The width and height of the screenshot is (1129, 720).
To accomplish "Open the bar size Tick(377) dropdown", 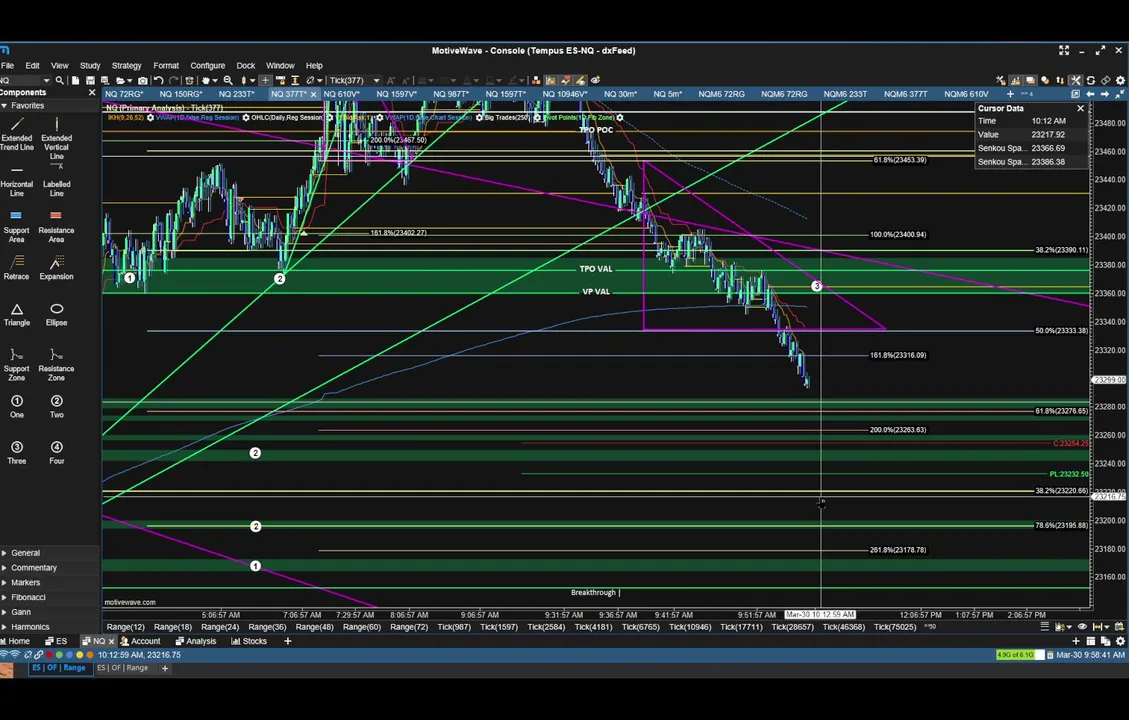I will pyautogui.click(x=376, y=81).
